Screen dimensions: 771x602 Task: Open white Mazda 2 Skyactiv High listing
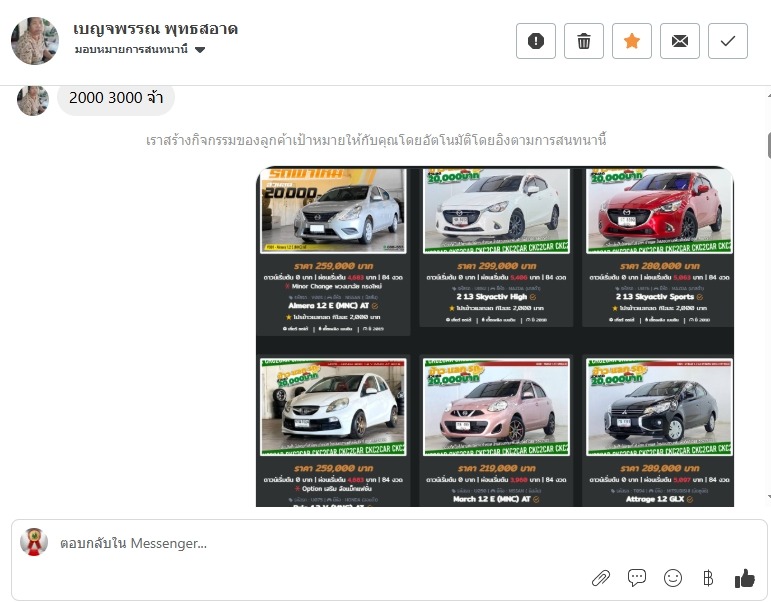[x=497, y=211]
